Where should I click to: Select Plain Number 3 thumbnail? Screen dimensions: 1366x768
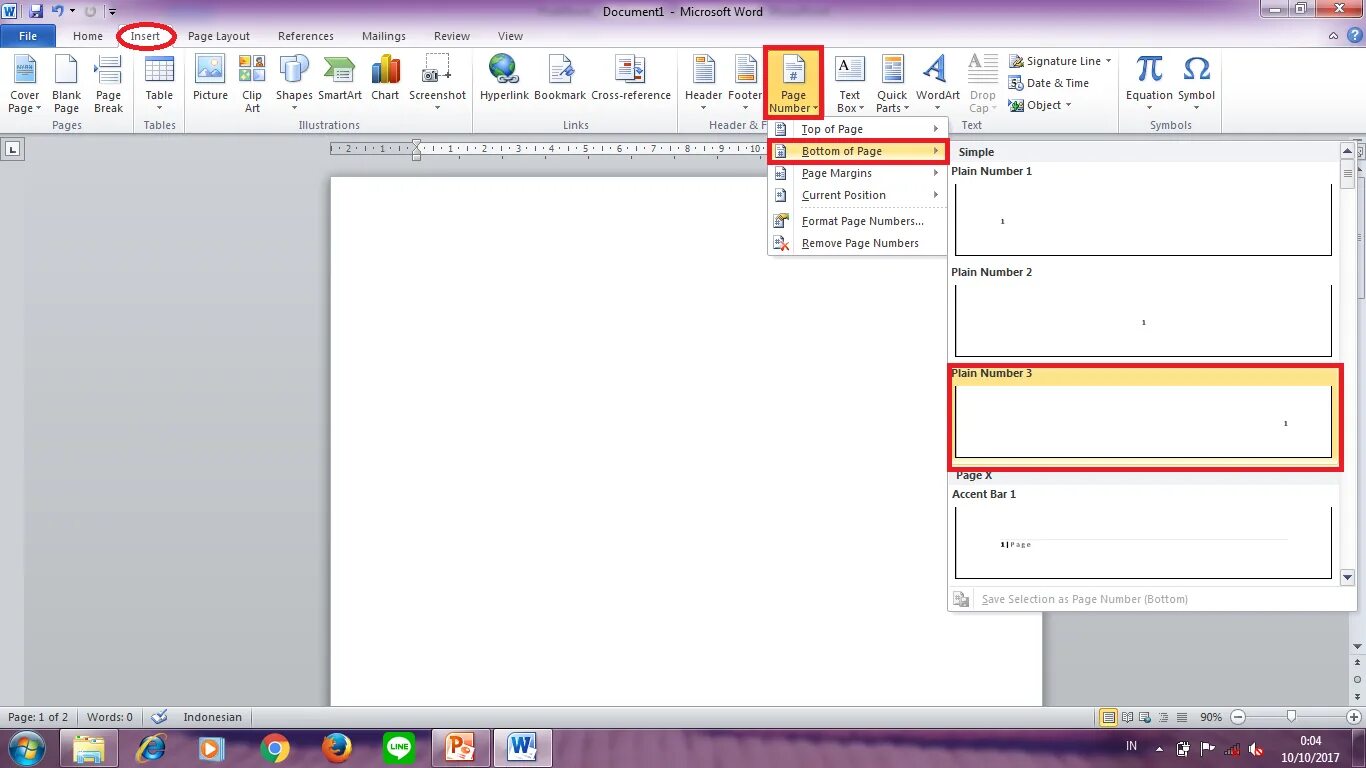(1143, 422)
